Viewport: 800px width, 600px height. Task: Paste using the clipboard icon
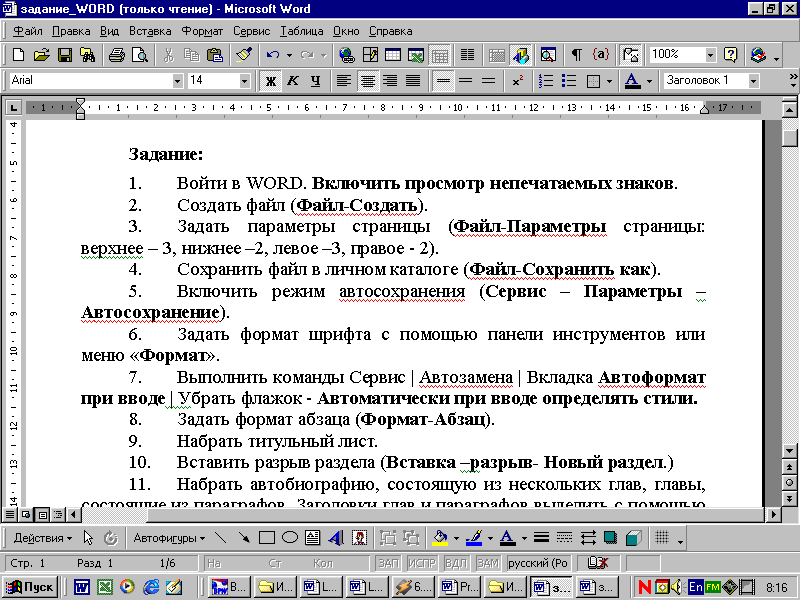coord(215,55)
